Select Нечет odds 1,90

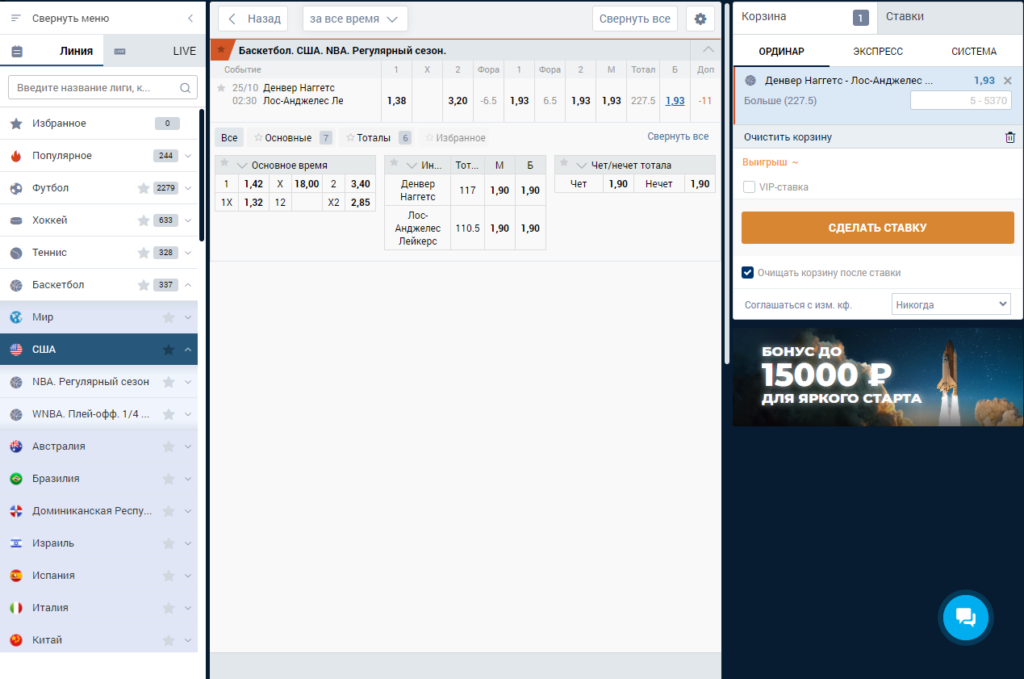699,184
